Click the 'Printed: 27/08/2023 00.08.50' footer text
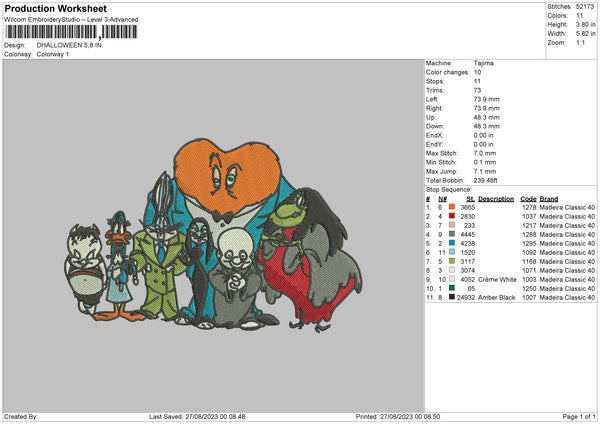Viewport: 600px width, 424px height. click(398, 416)
